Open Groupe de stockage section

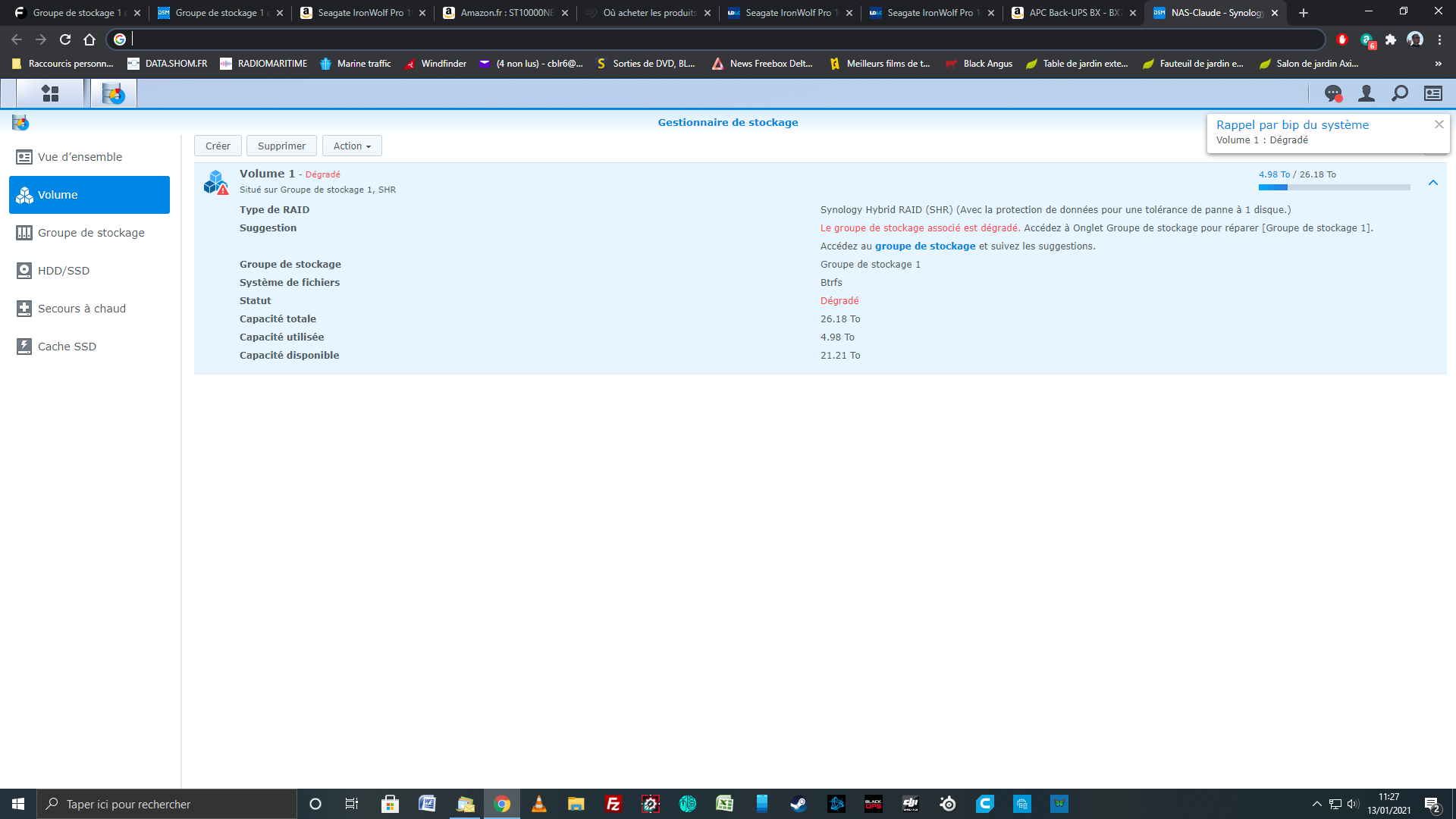(91, 233)
